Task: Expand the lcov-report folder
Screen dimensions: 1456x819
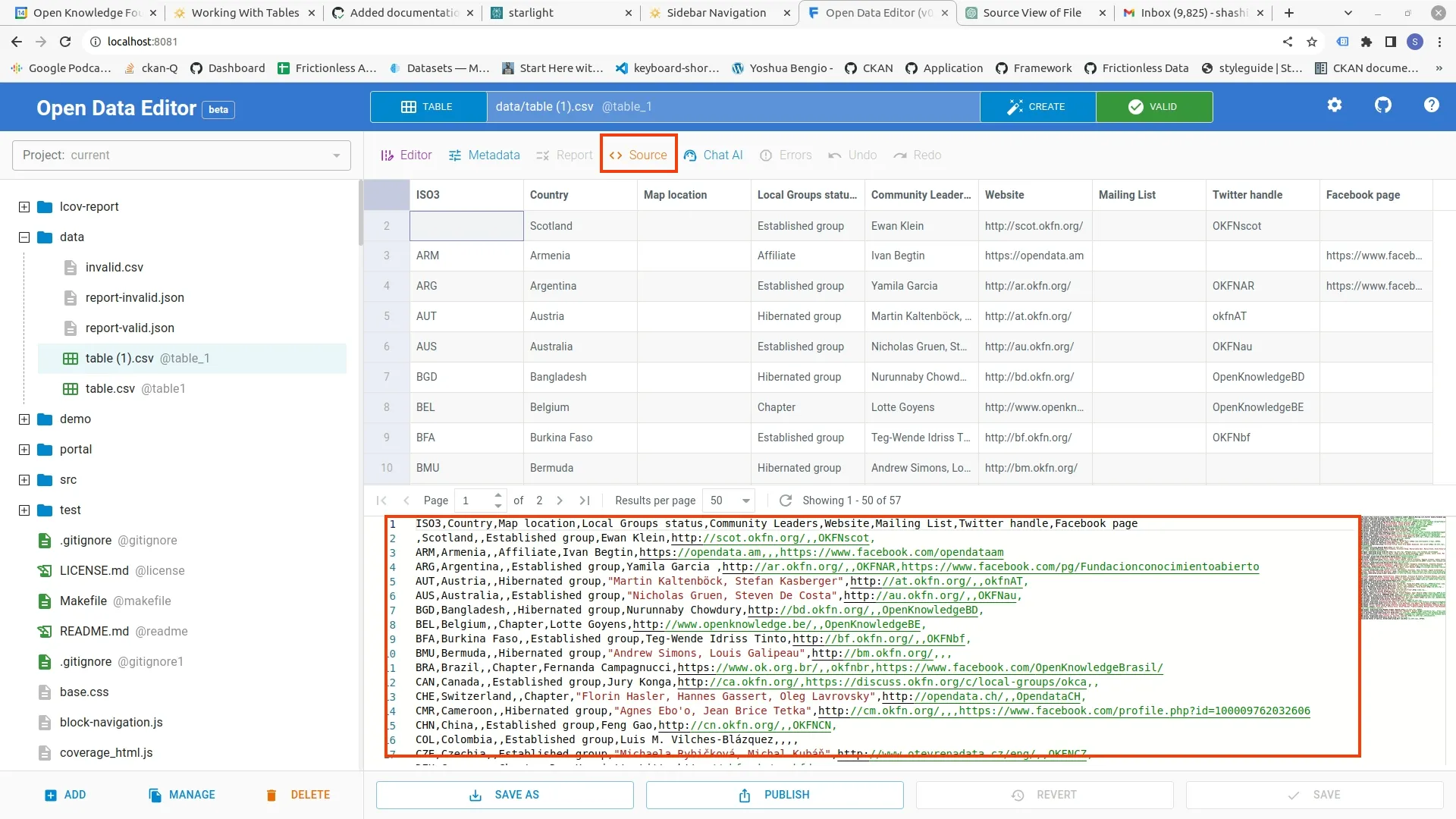Action: 24,207
